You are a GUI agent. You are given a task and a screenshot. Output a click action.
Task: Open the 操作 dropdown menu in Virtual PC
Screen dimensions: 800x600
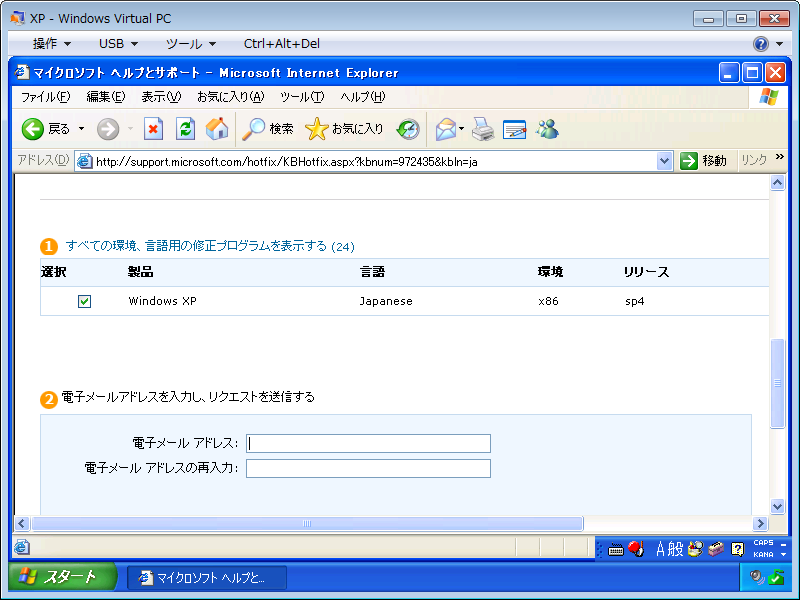click(52, 44)
